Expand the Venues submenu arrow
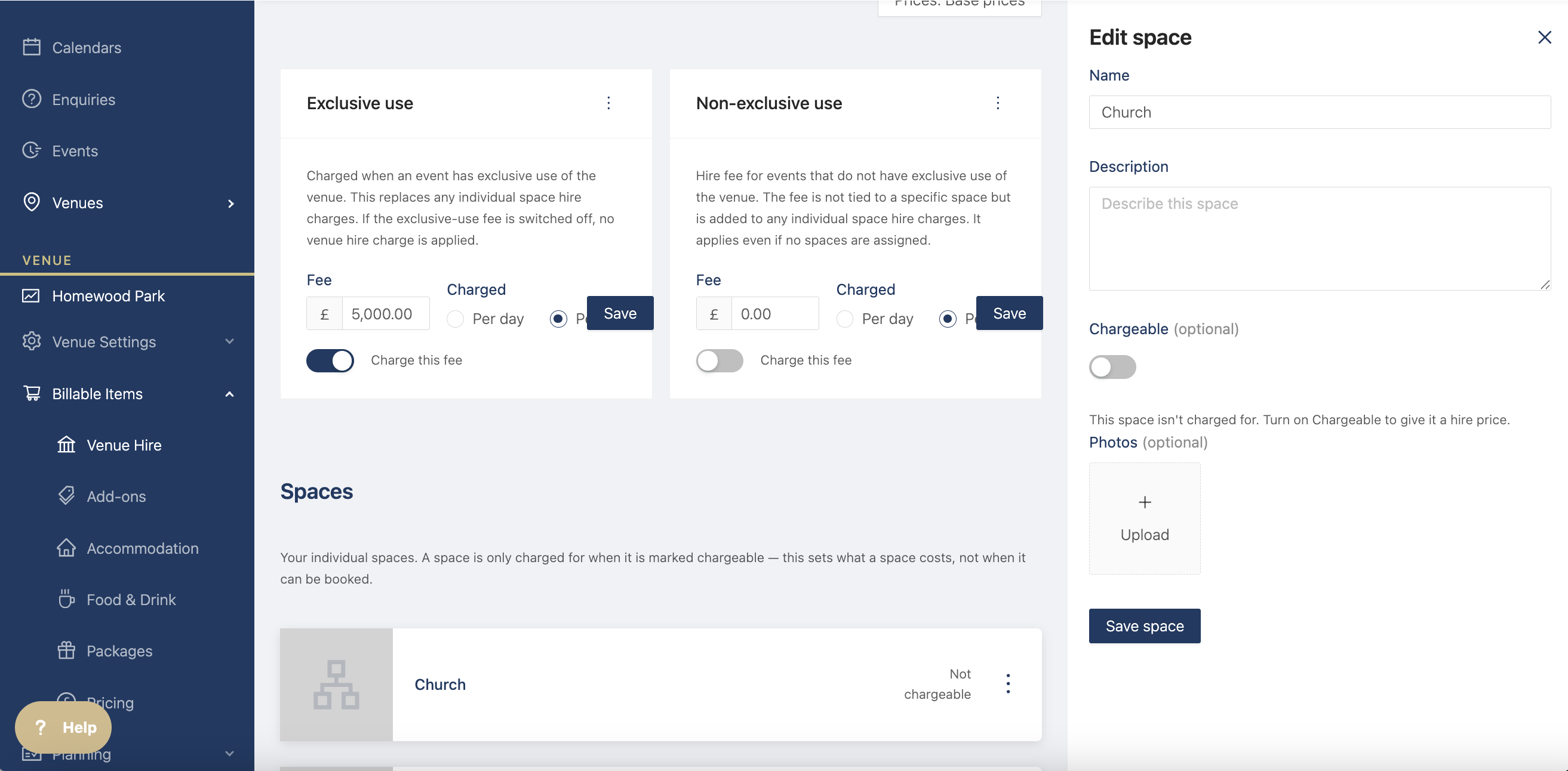The height and width of the screenshot is (771, 1568). coord(230,203)
